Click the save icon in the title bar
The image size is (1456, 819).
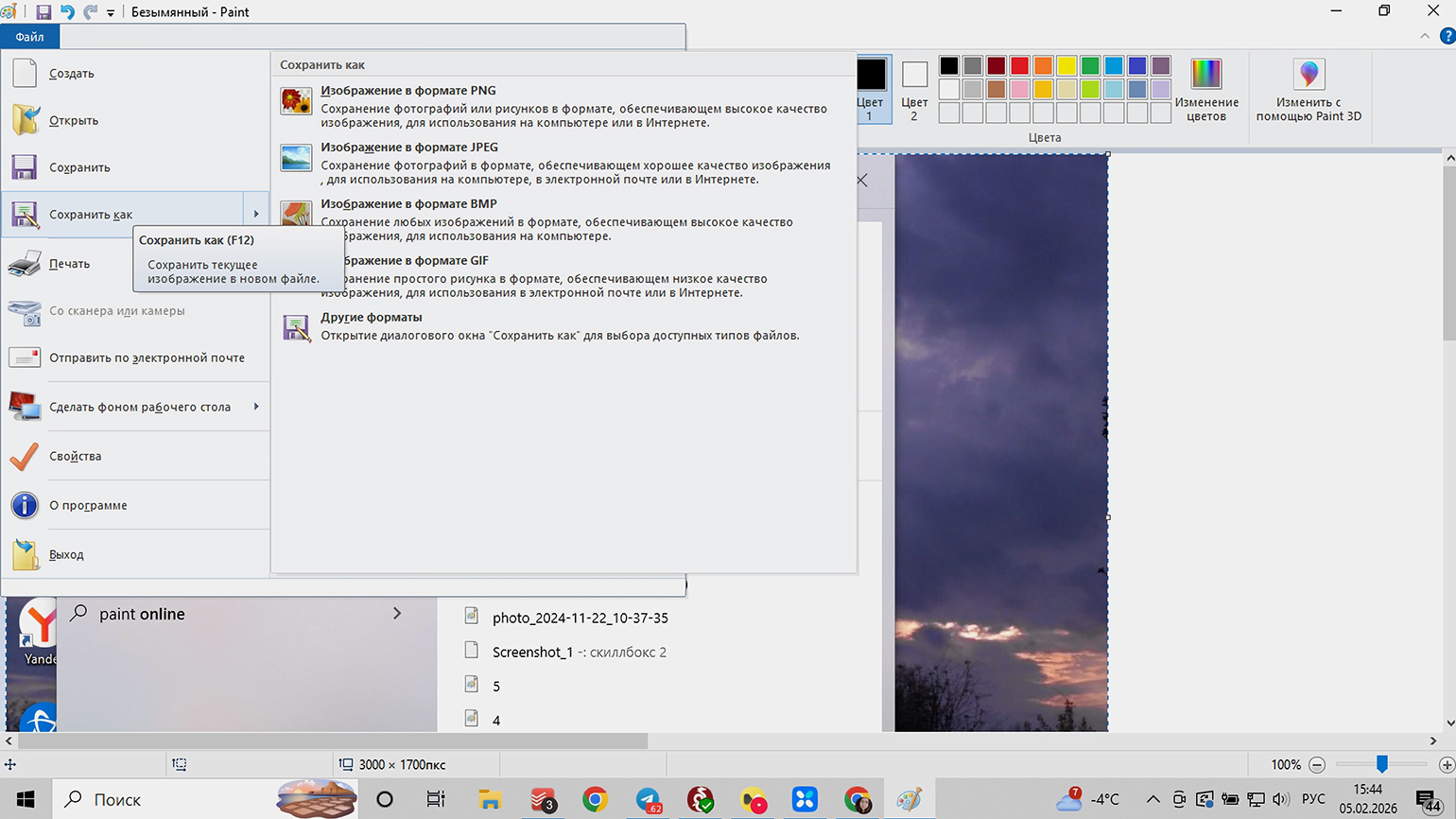43,12
